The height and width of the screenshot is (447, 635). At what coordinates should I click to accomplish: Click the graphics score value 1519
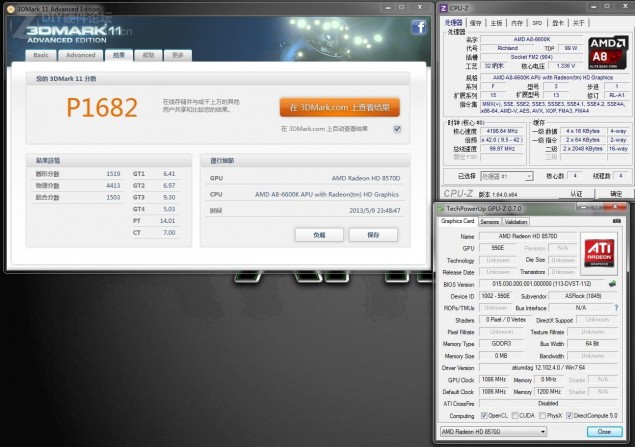(x=113, y=174)
